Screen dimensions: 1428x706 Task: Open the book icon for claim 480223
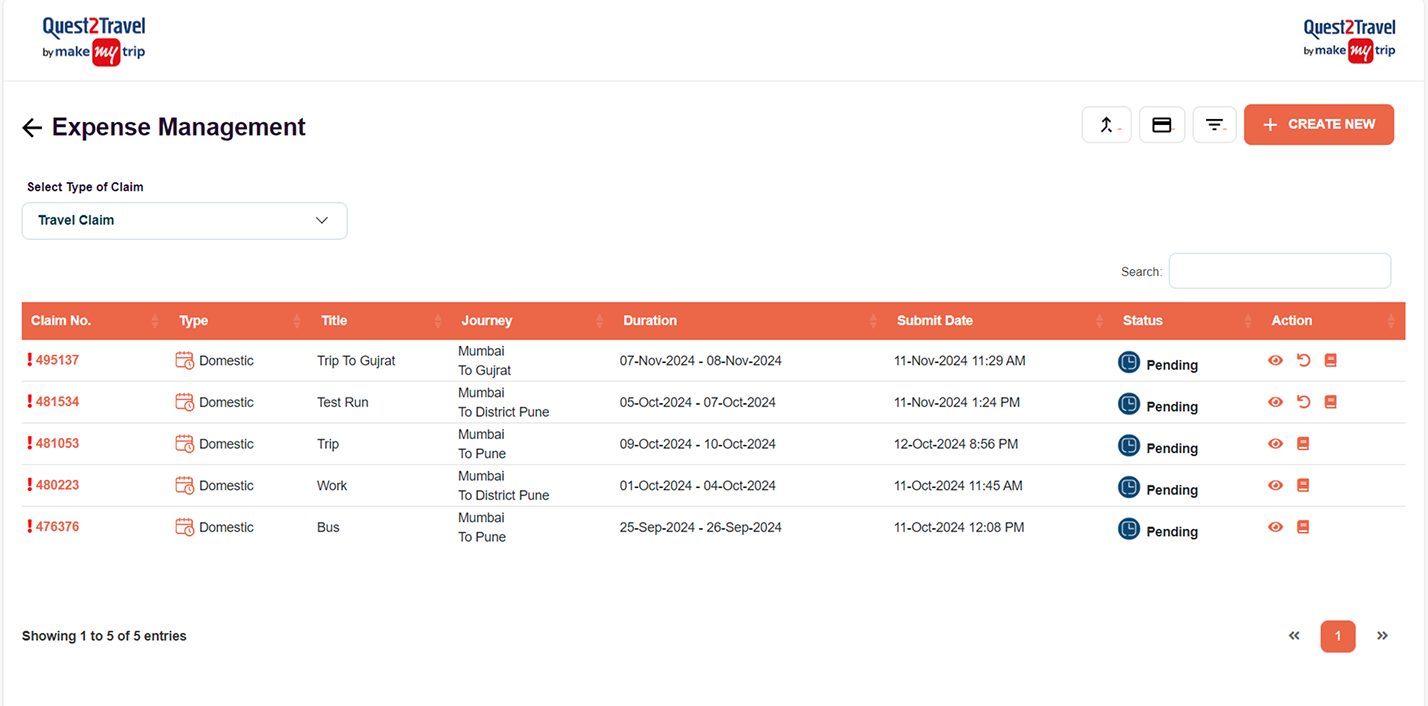click(x=1303, y=485)
